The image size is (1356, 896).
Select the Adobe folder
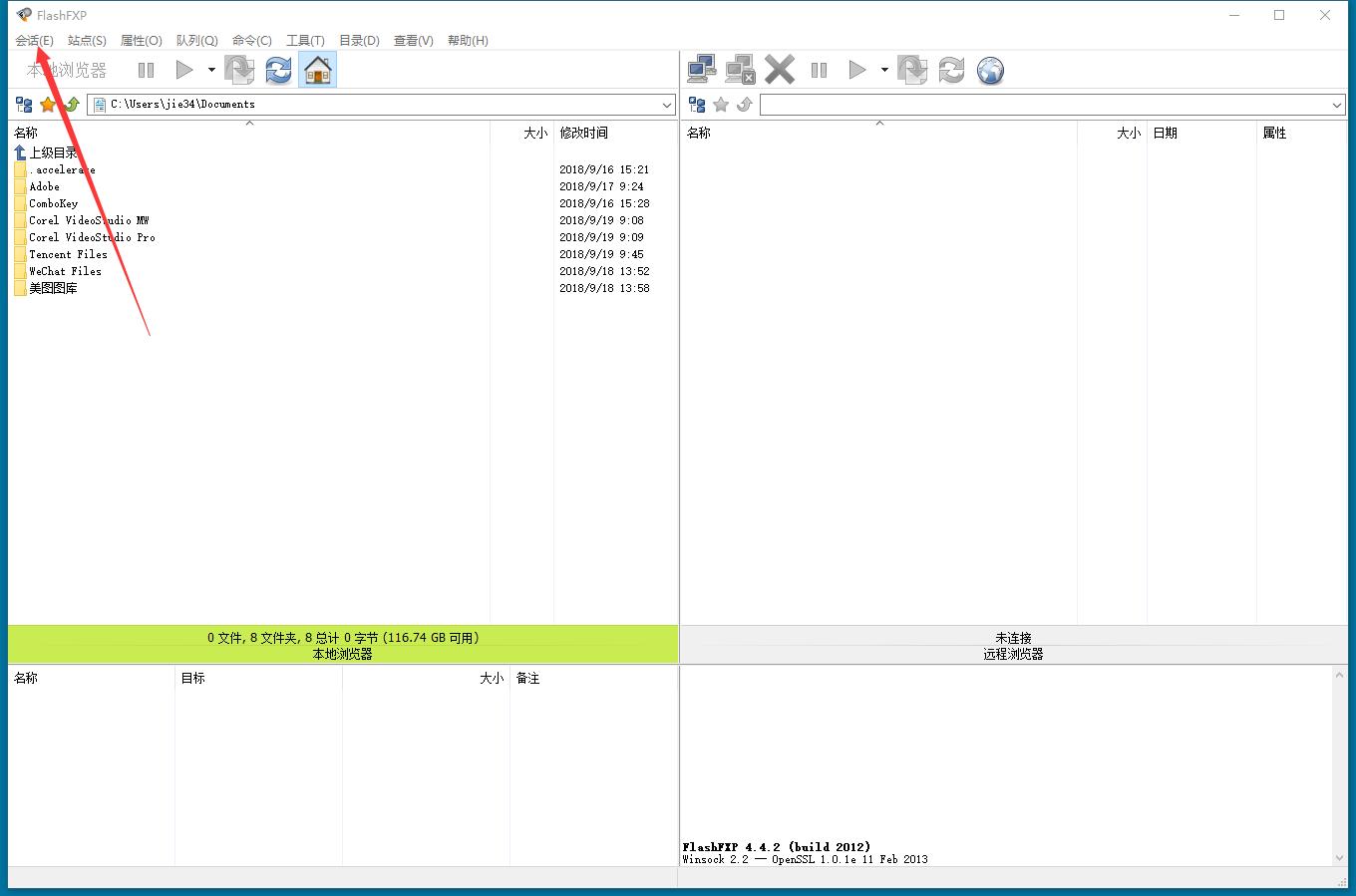[x=37, y=186]
